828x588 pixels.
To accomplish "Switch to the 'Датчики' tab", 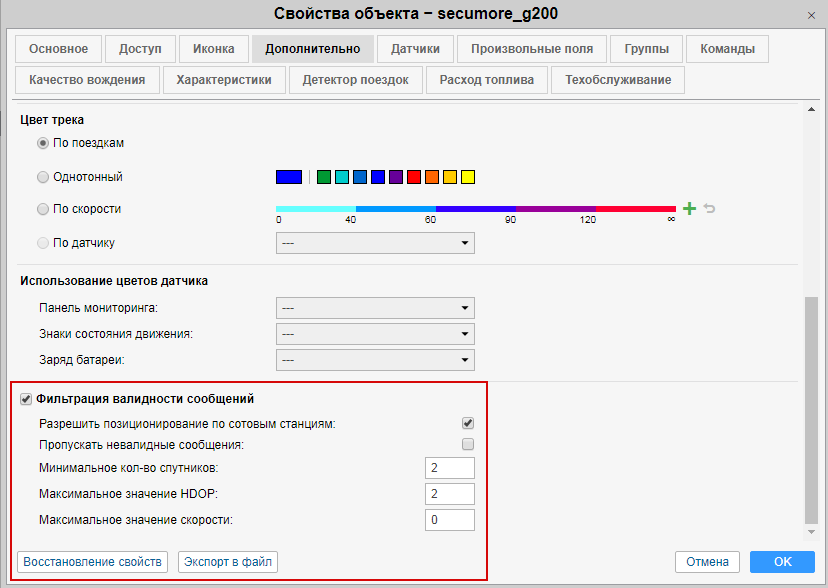I will click(x=416, y=49).
